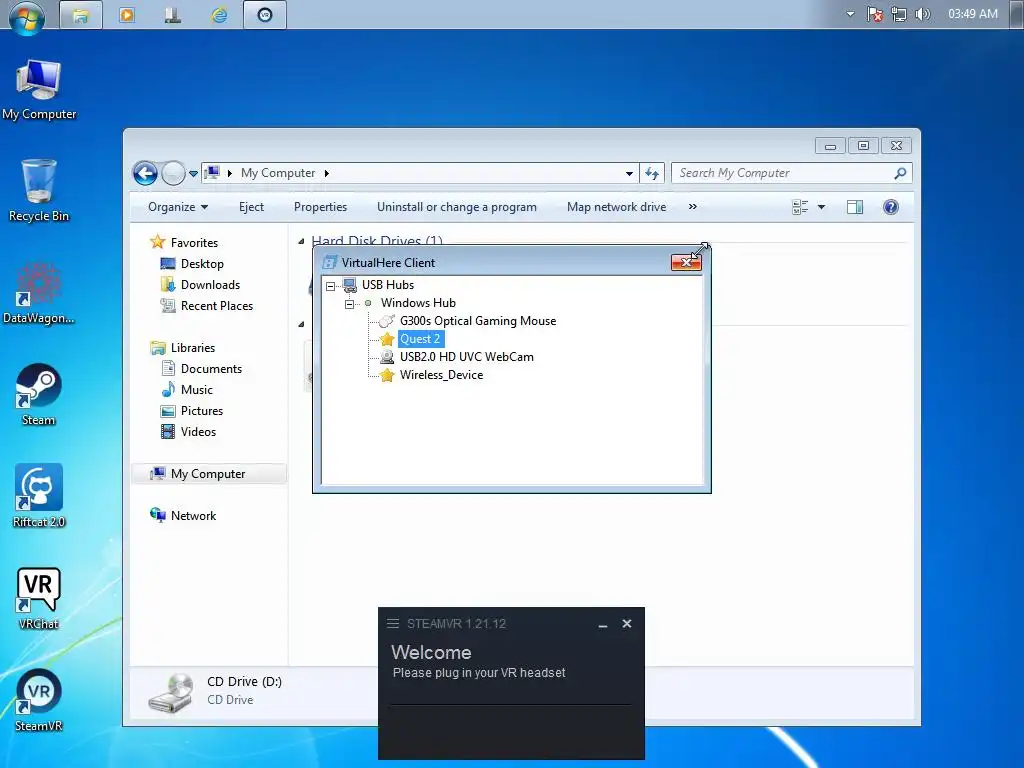
Task: Open recent locations dropdown next to Forward
Action: click(193, 174)
